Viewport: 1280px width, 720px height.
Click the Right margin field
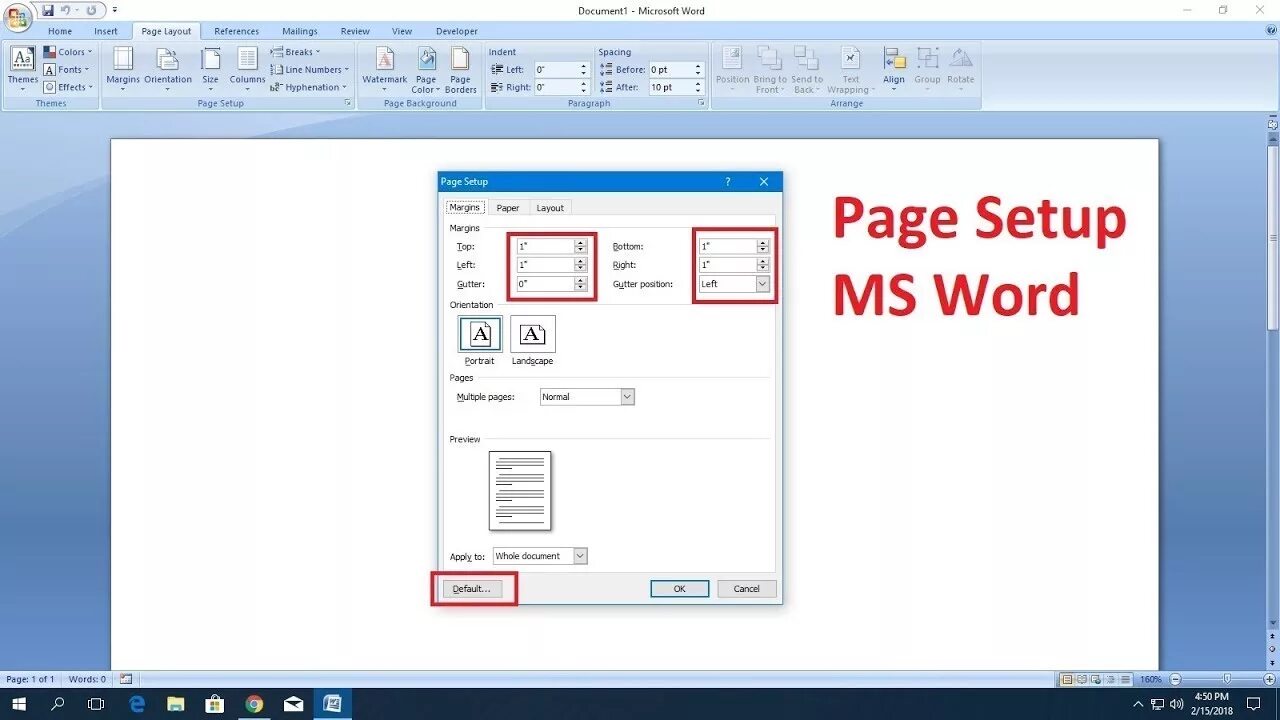click(735, 265)
